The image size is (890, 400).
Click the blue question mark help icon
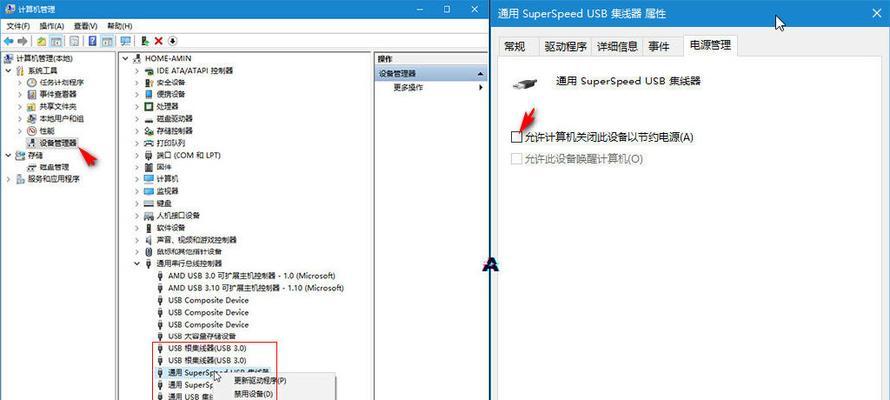(93, 41)
